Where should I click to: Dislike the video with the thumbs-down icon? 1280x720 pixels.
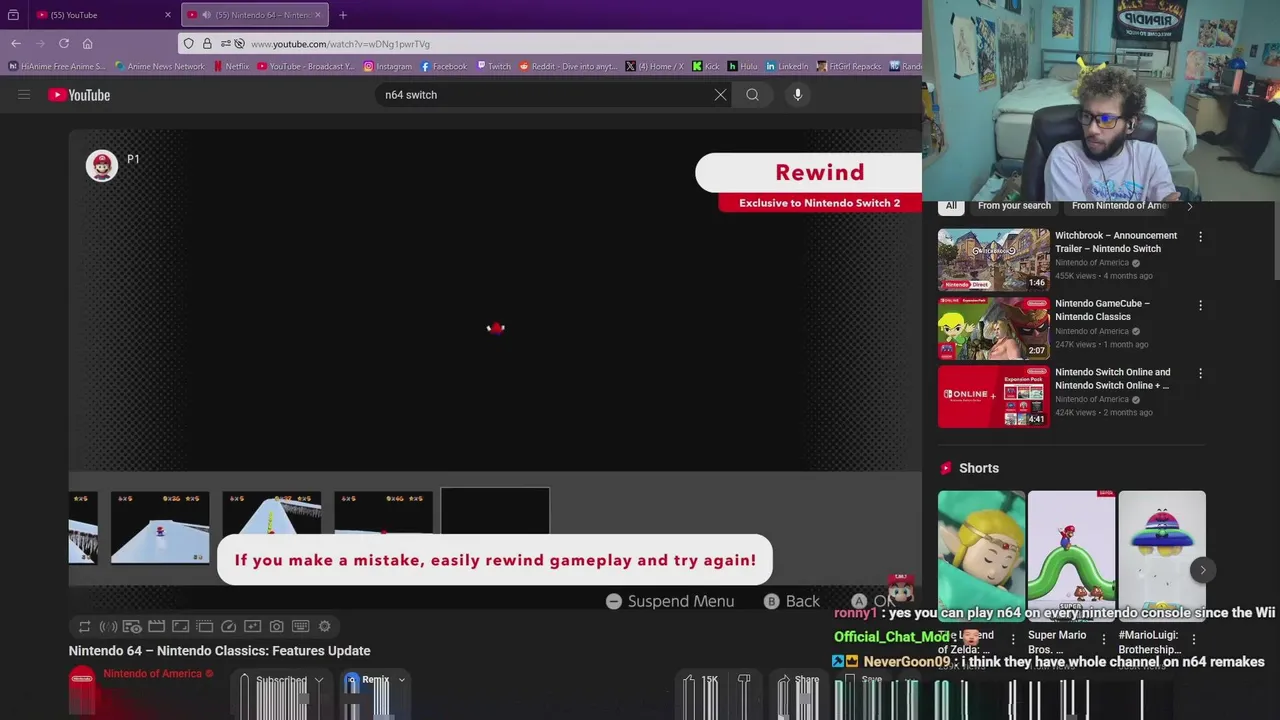pos(744,681)
